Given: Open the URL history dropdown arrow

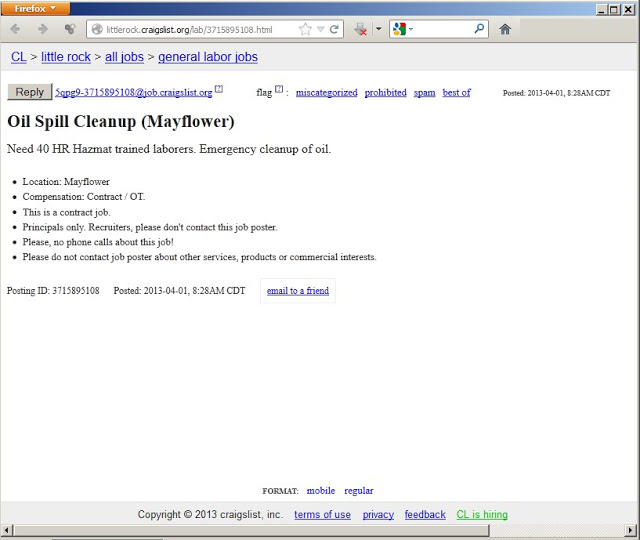Looking at the screenshot, I should click(x=321, y=29).
